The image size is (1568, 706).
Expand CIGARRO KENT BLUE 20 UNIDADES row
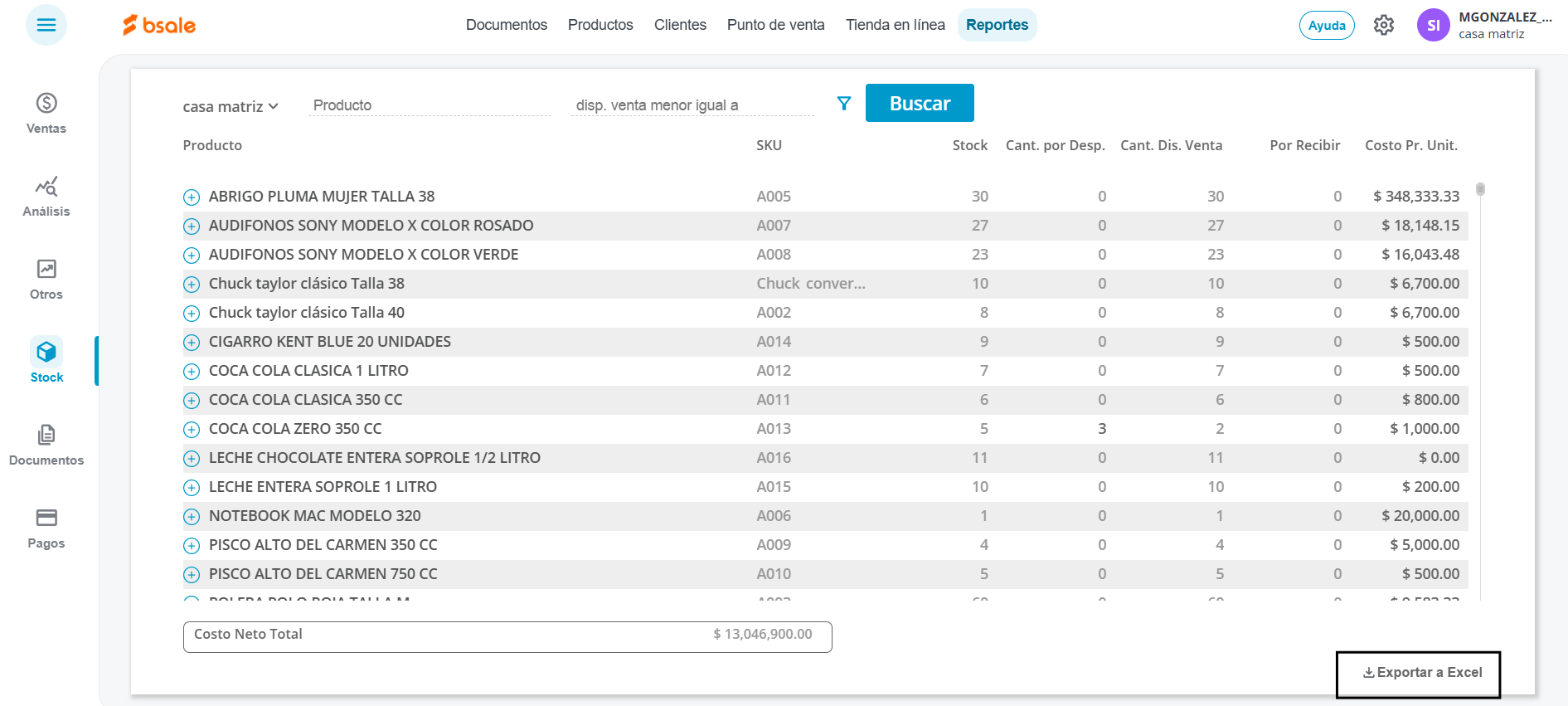click(x=192, y=343)
